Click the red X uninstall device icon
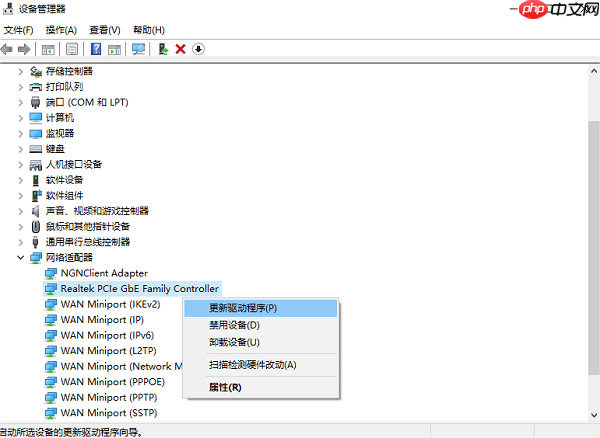The width and height of the screenshot is (600, 438). (181, 49)
